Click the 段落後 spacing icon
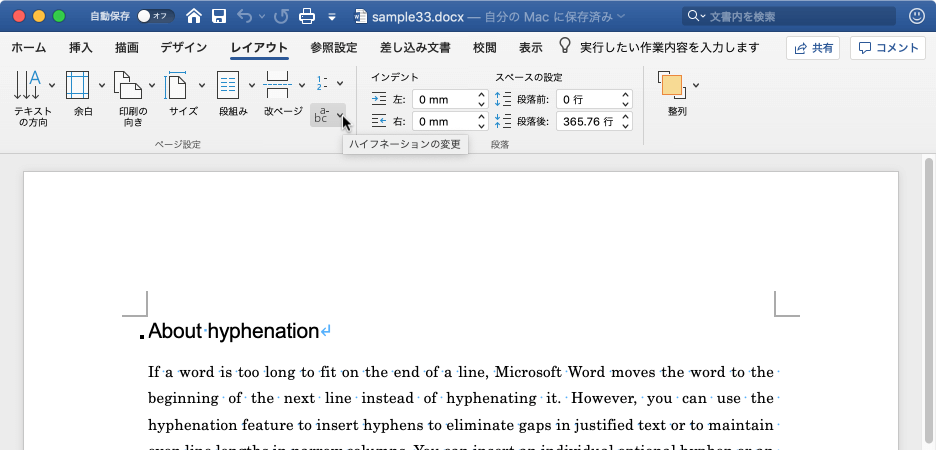The height and width of the screenshot is (450, 936). [503, 122]
